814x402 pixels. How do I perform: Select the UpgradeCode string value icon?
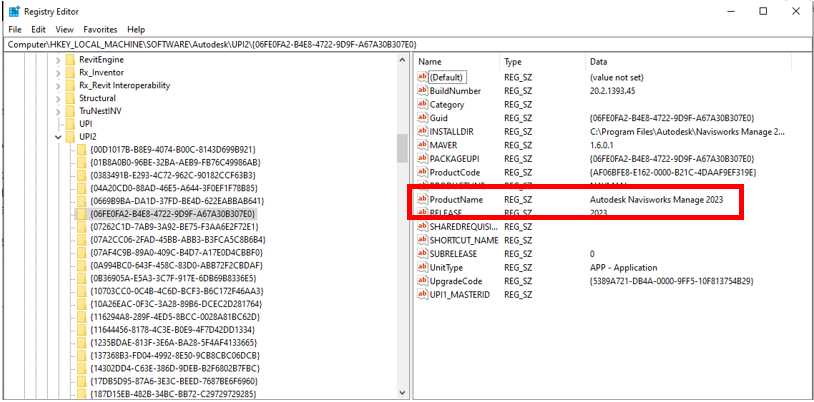tap(423, 281)
